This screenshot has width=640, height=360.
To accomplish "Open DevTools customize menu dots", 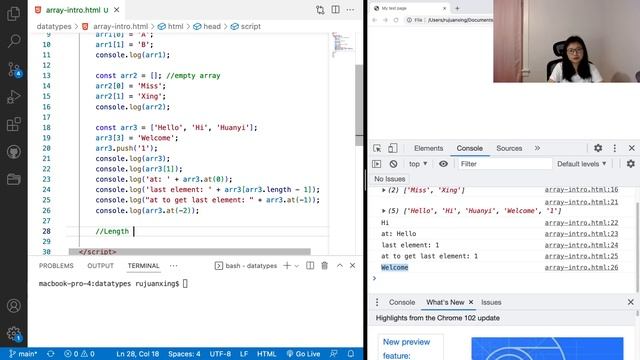I will (x=615, y=148).
